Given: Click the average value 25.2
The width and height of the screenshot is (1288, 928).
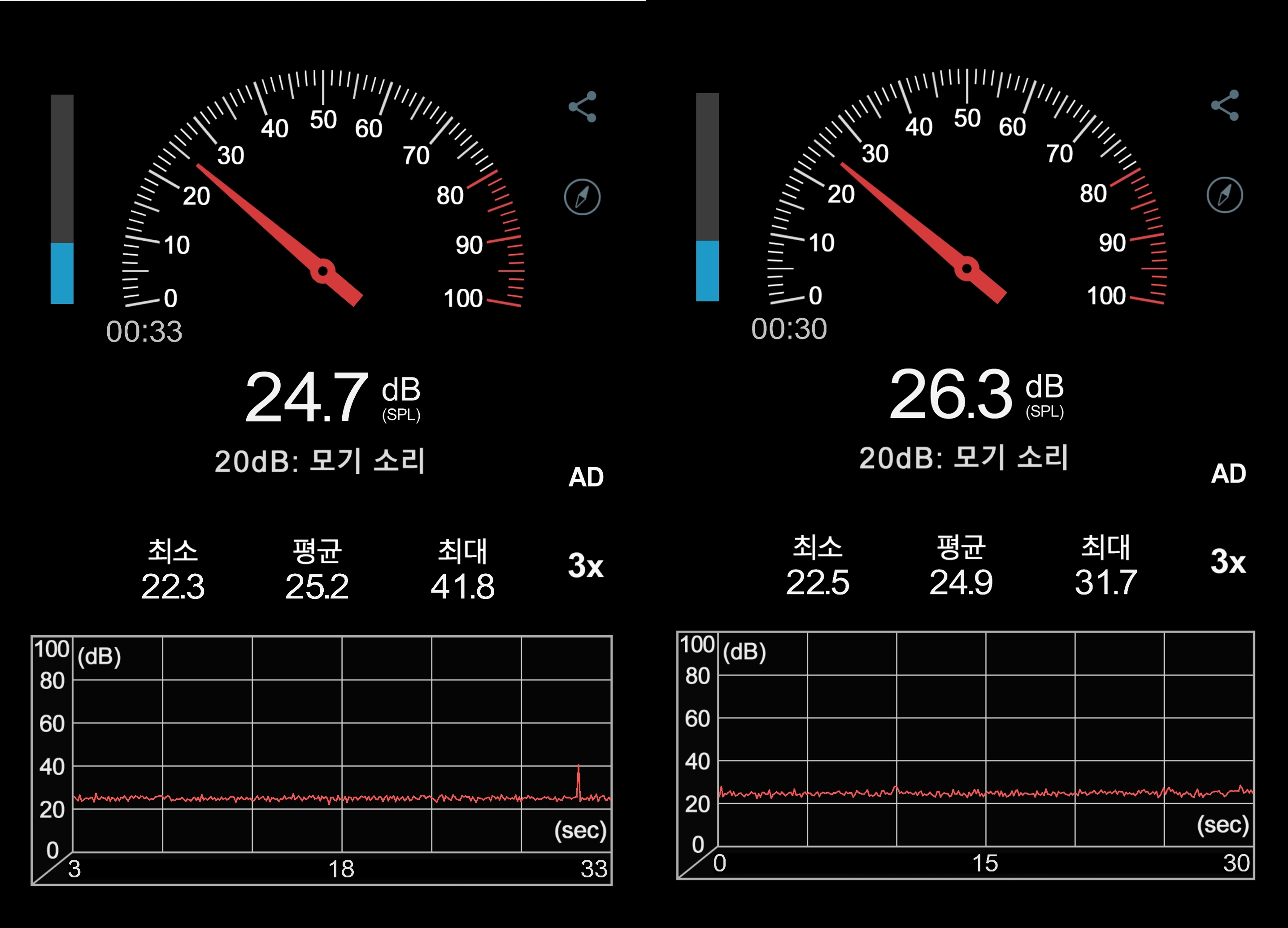Looking at the screenshot, I should (x=317, y=586).
